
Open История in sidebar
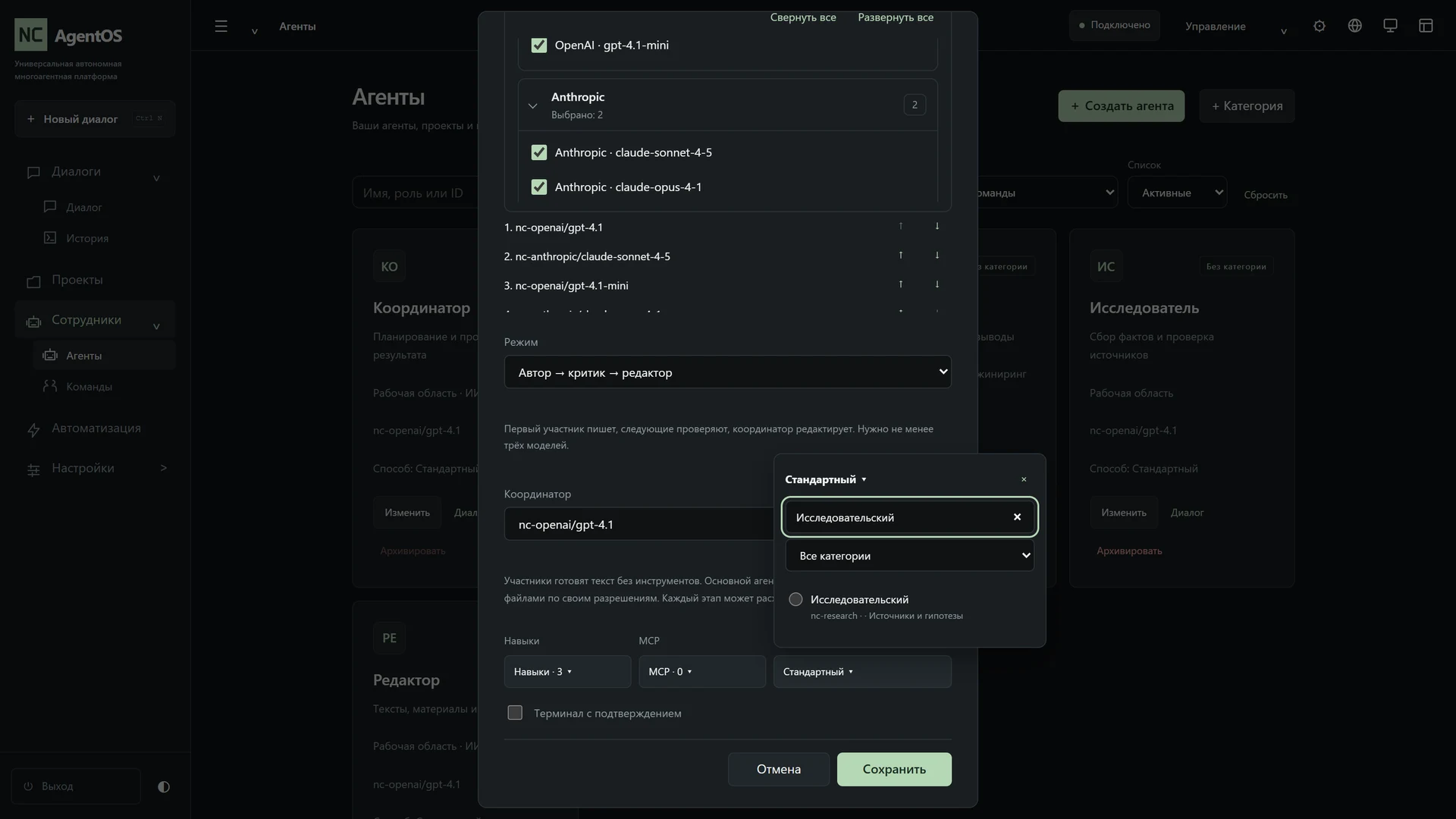click(x=104, y=238)
